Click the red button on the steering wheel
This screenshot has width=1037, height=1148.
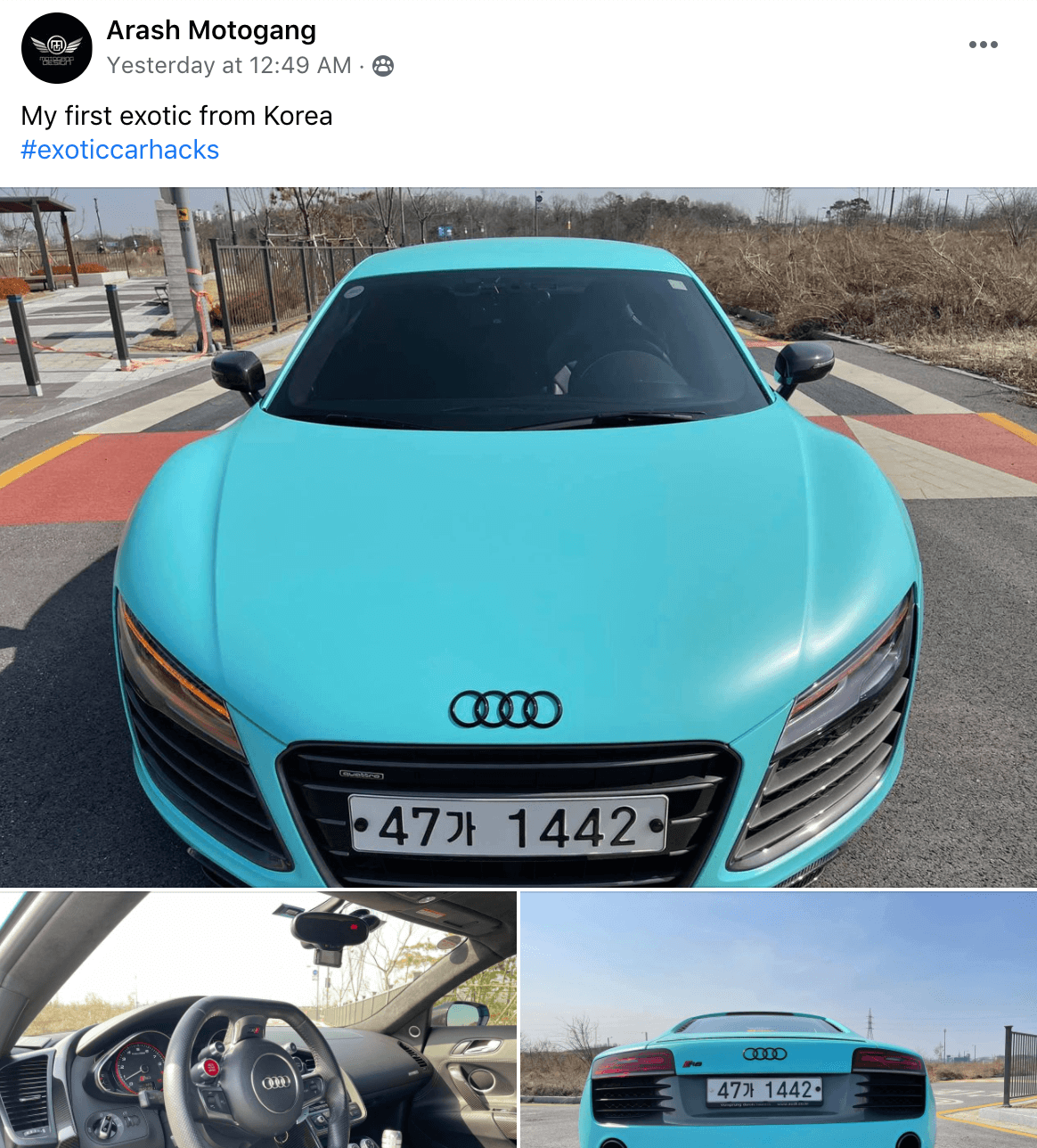coord(212,1067)
